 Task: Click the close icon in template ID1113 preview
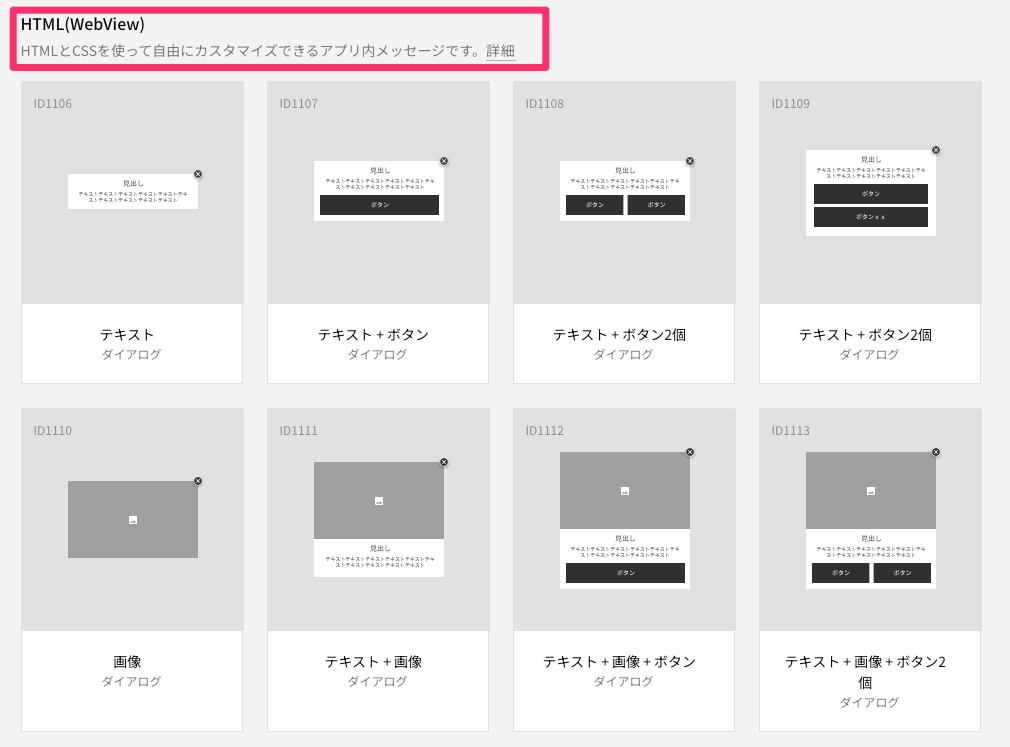pos(935,452)
